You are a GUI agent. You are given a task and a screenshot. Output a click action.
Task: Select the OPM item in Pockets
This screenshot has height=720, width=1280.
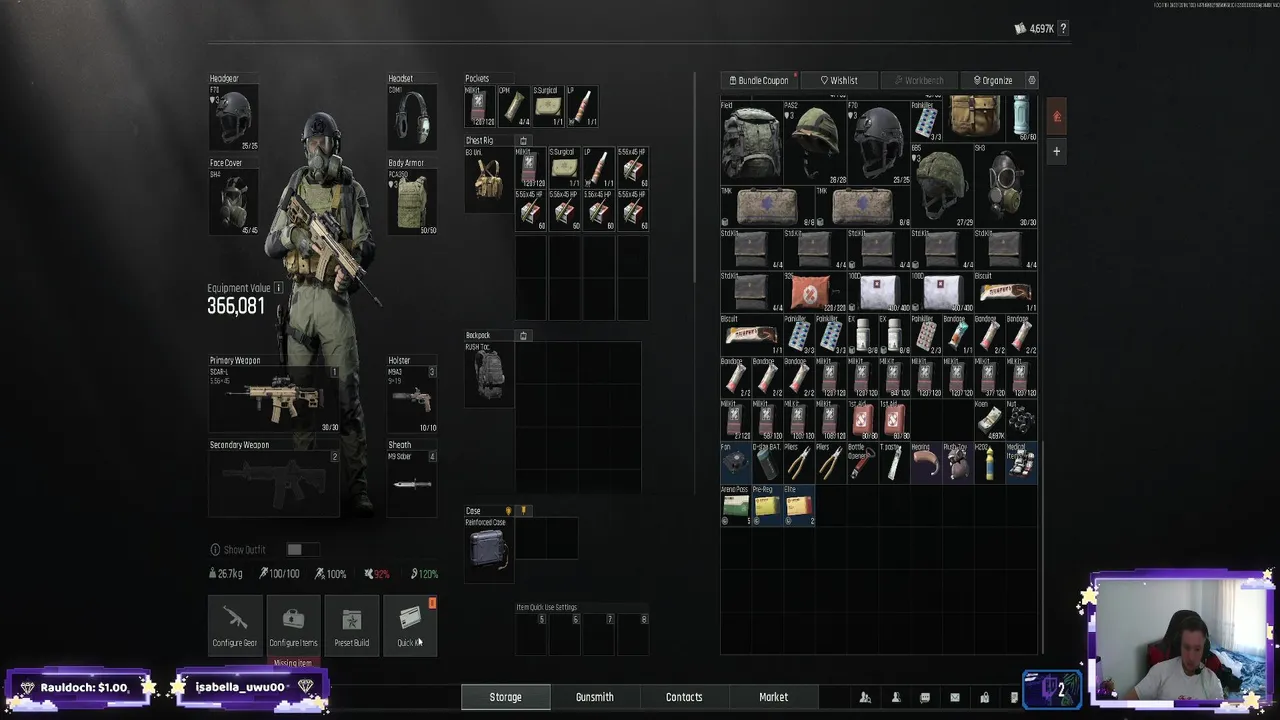coord(514,106)
